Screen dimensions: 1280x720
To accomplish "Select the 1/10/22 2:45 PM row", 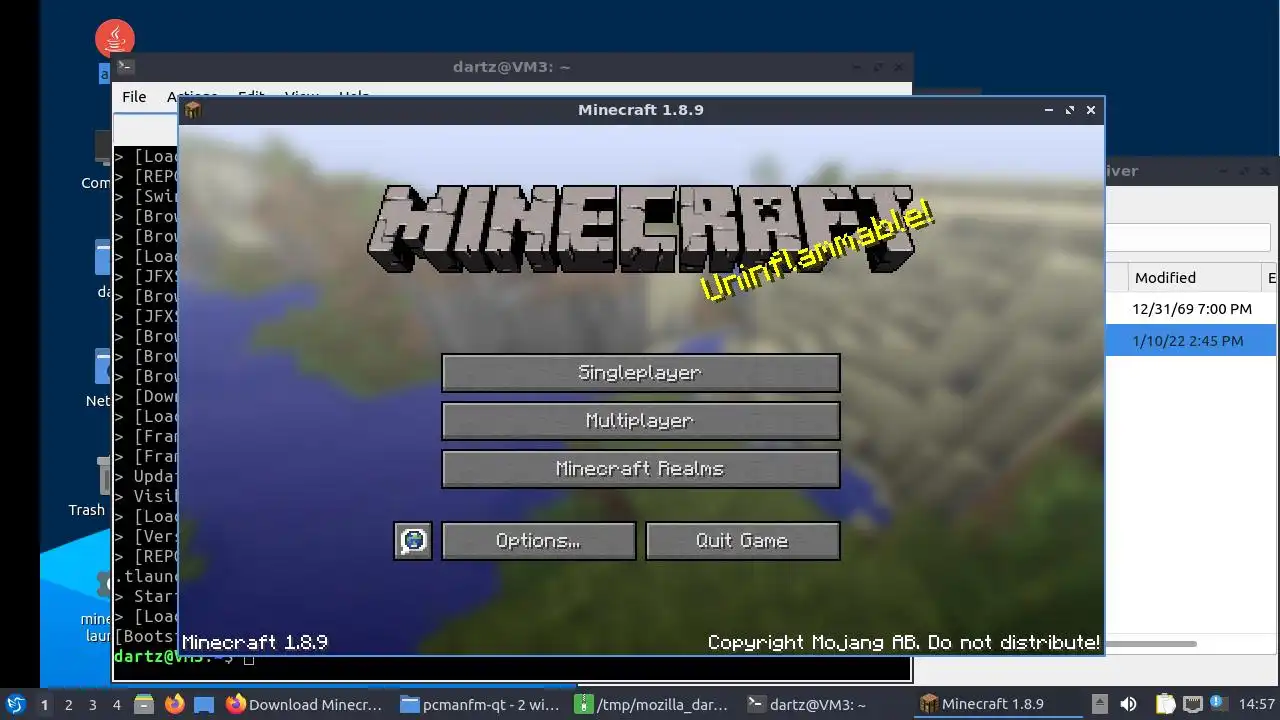I will point(1191,341).
